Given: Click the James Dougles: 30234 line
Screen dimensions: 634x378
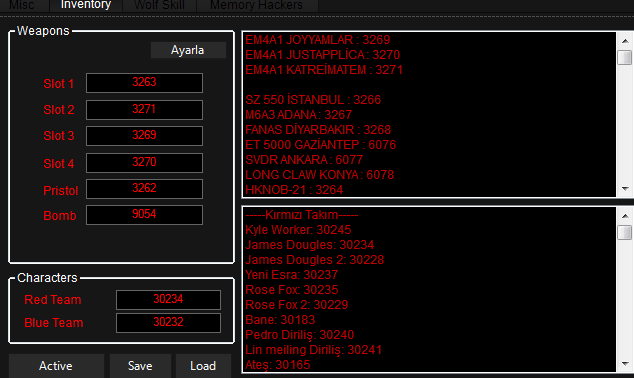Looking at the screenshot, I should (x=309, y=245).
